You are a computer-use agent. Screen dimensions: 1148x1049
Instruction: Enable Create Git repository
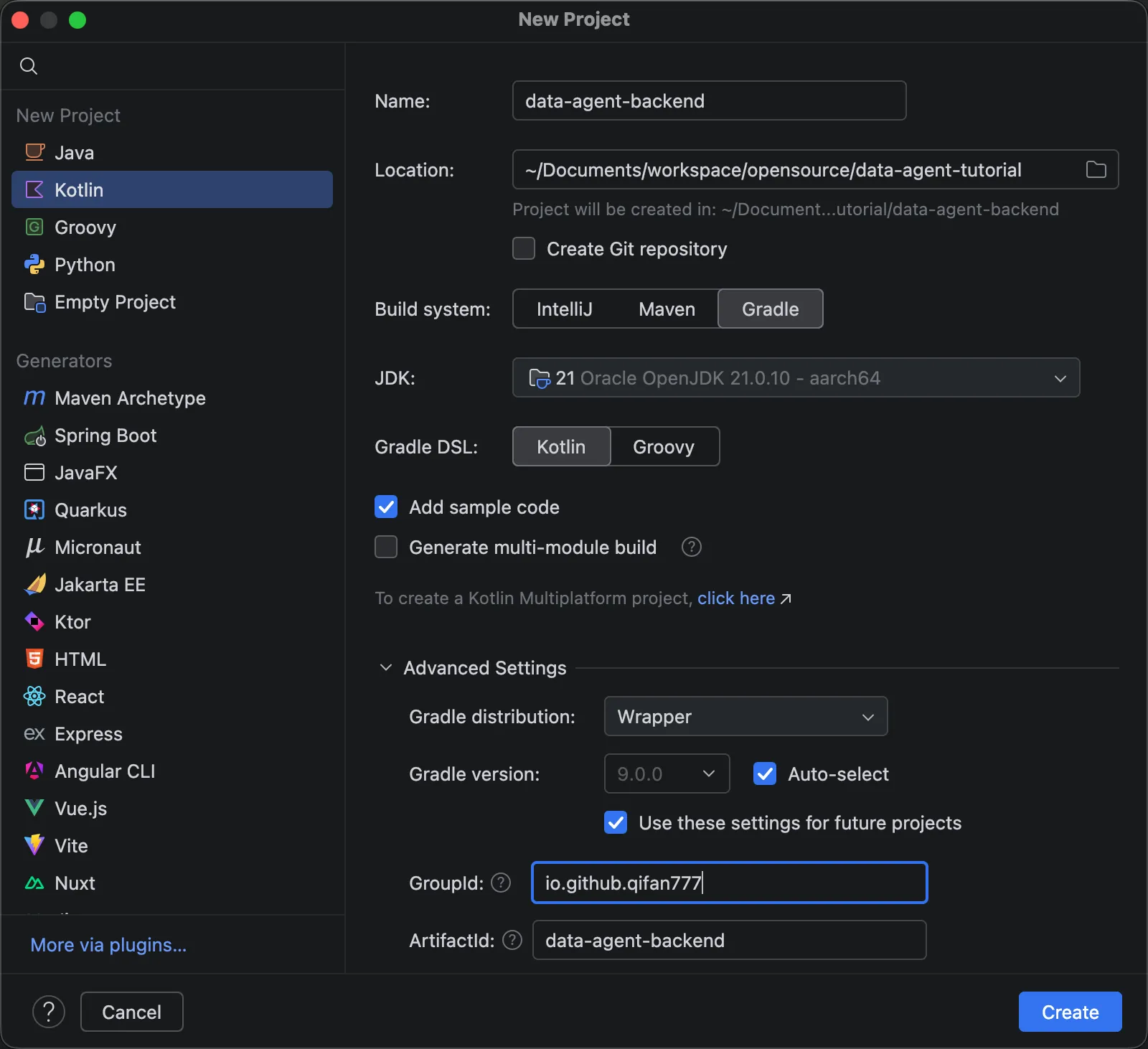pyautogui.click(x=524, y=248)
